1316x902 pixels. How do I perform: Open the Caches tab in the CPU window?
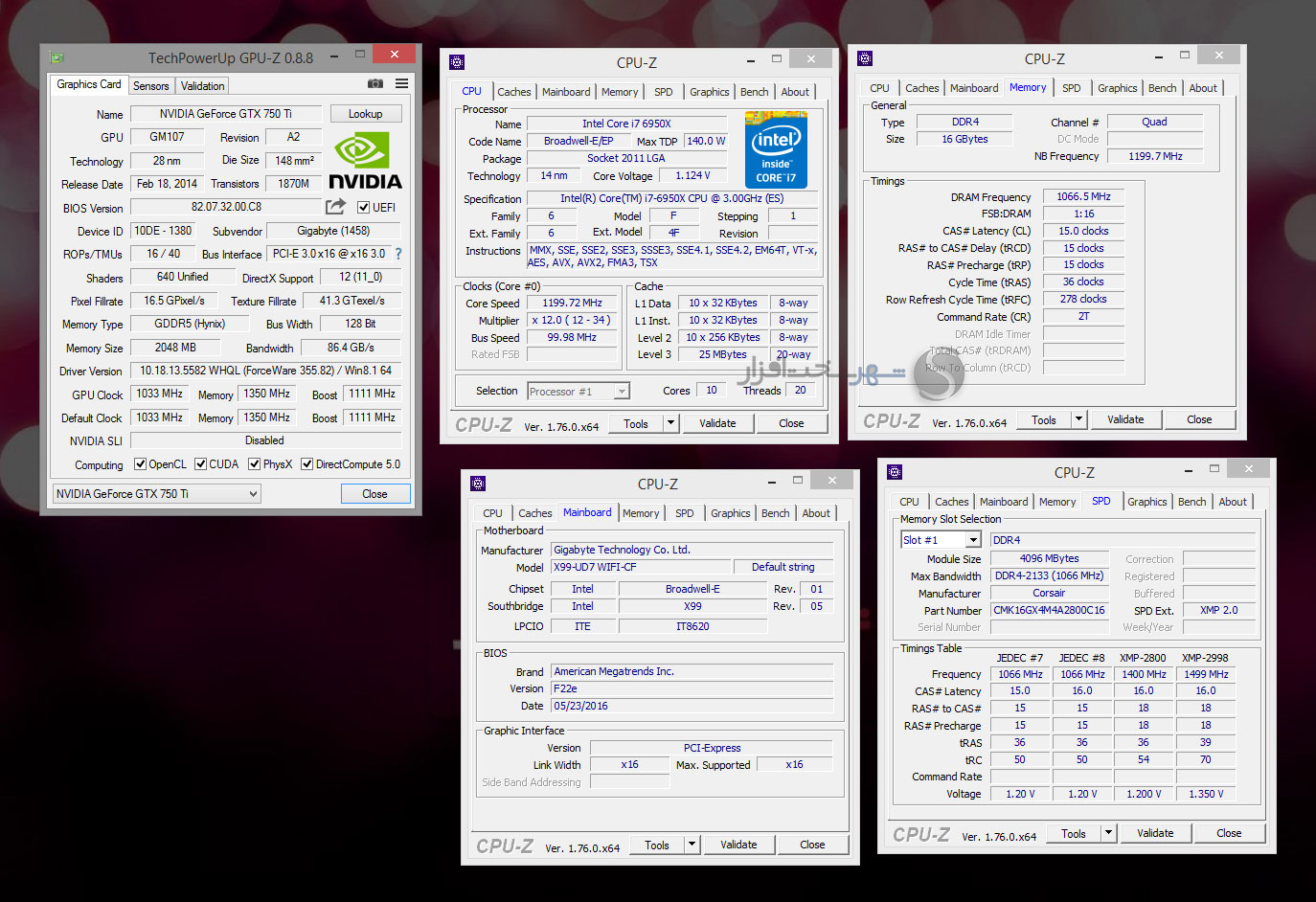click(513, 92)
